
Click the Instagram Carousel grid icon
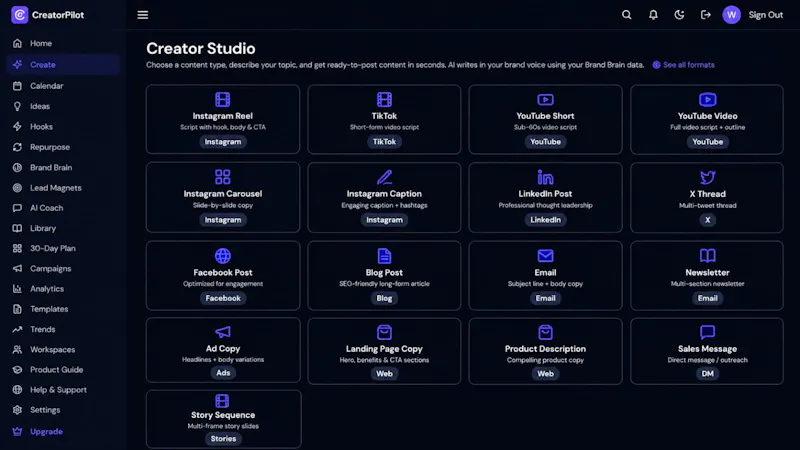coord(222,177)
